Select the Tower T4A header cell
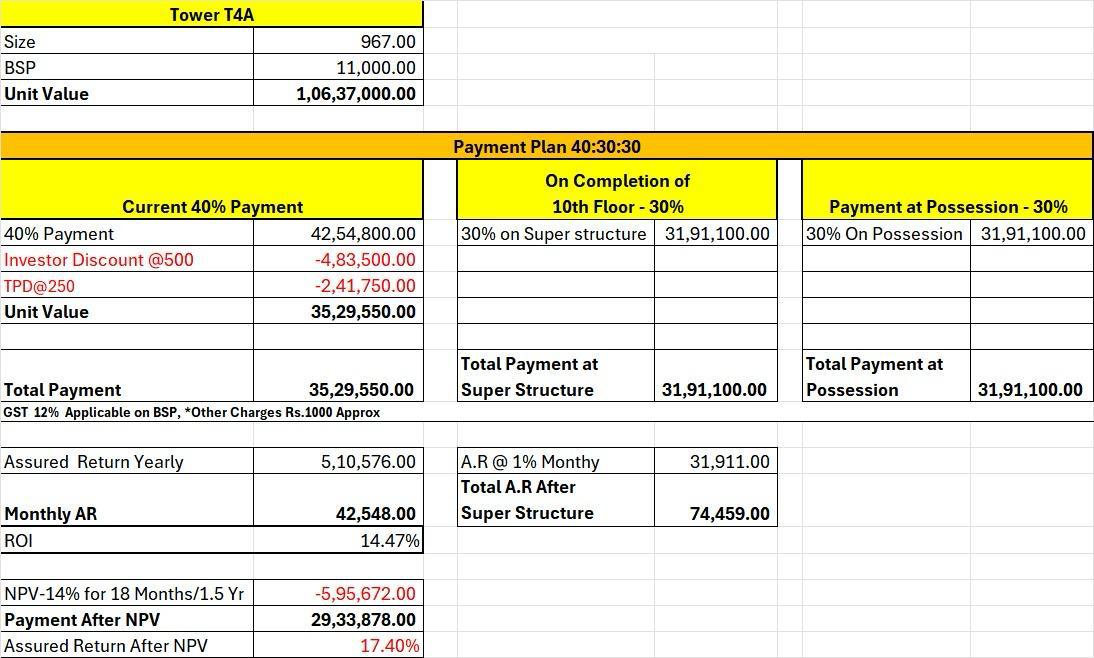The height and width of the screenshot is (658, 1094). 211,14
